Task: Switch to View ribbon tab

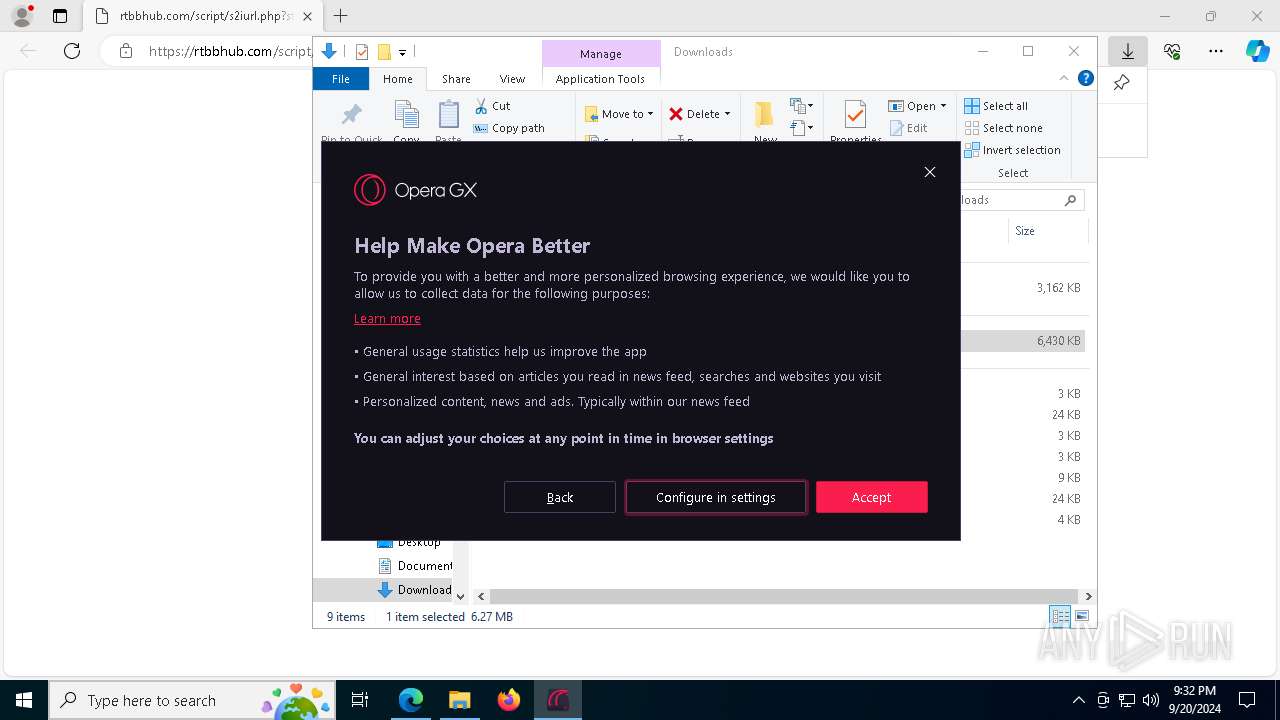Action: tap(512, 79)
